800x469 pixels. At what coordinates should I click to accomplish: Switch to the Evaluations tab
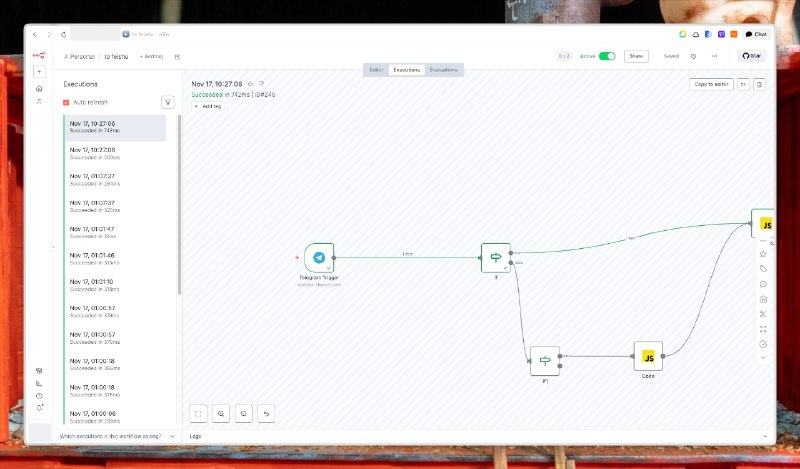tap(443, 70)
